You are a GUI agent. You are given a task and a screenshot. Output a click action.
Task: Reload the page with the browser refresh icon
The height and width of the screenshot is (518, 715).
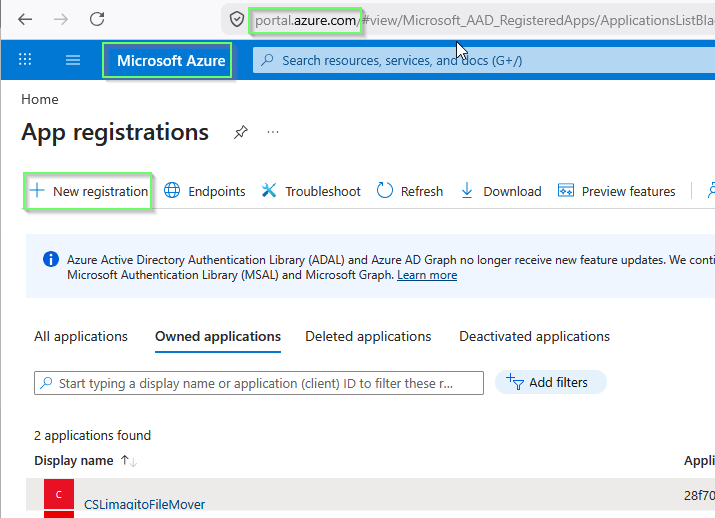click(x=97, y=19)
